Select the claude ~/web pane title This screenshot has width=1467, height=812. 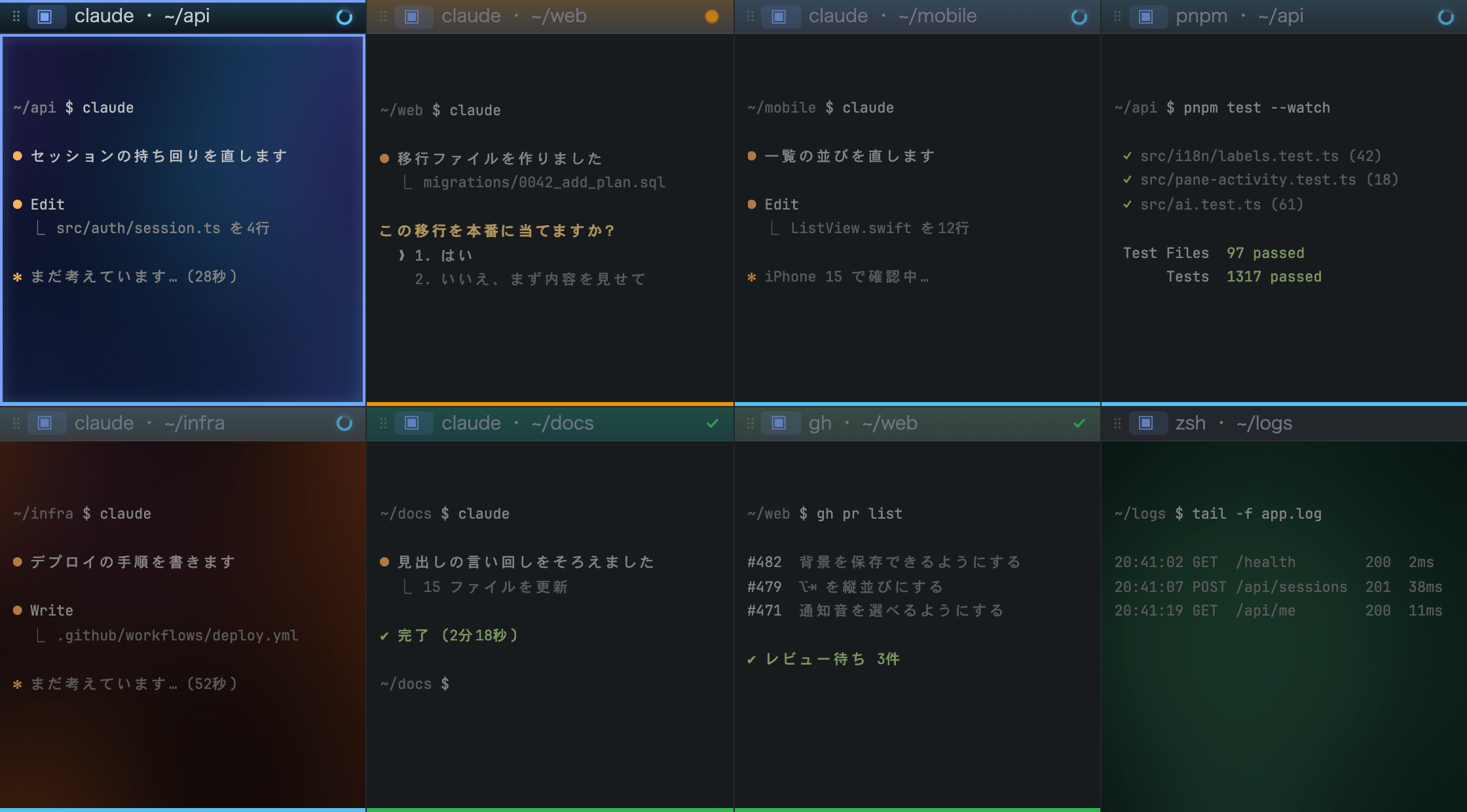click(514, 16)
